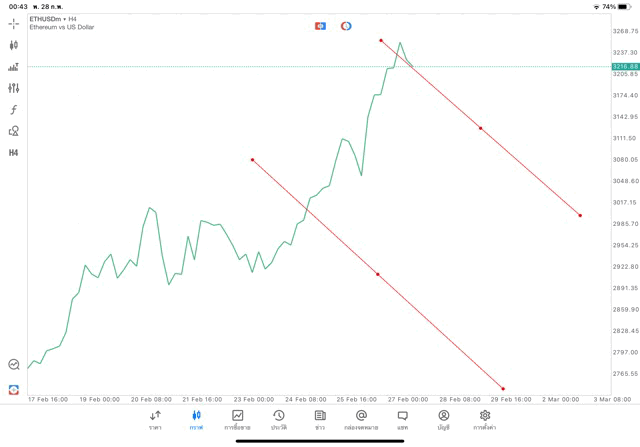Switch the chart type via candlestick icon
The height and width of the screenshot is (447, 640).
pos(14,45)
